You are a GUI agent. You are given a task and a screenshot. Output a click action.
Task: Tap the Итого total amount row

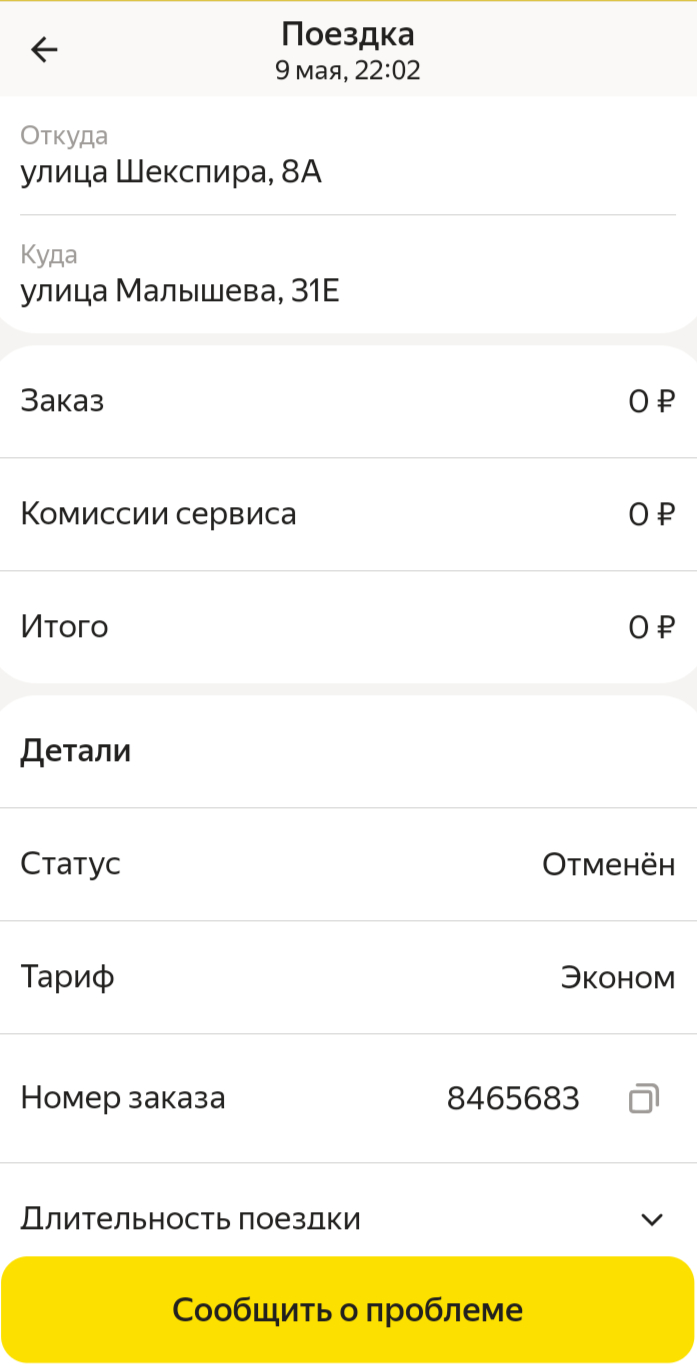pyautogui.click(x=348, y=626)
